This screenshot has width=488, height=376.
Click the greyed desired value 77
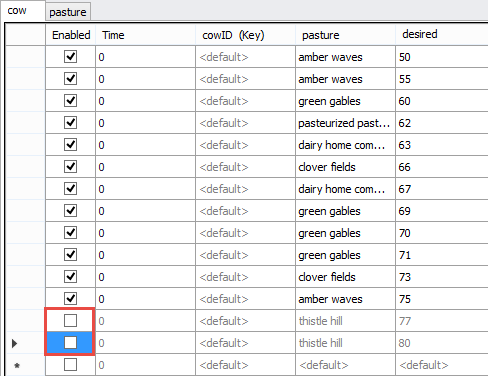[x=405, y=321]
